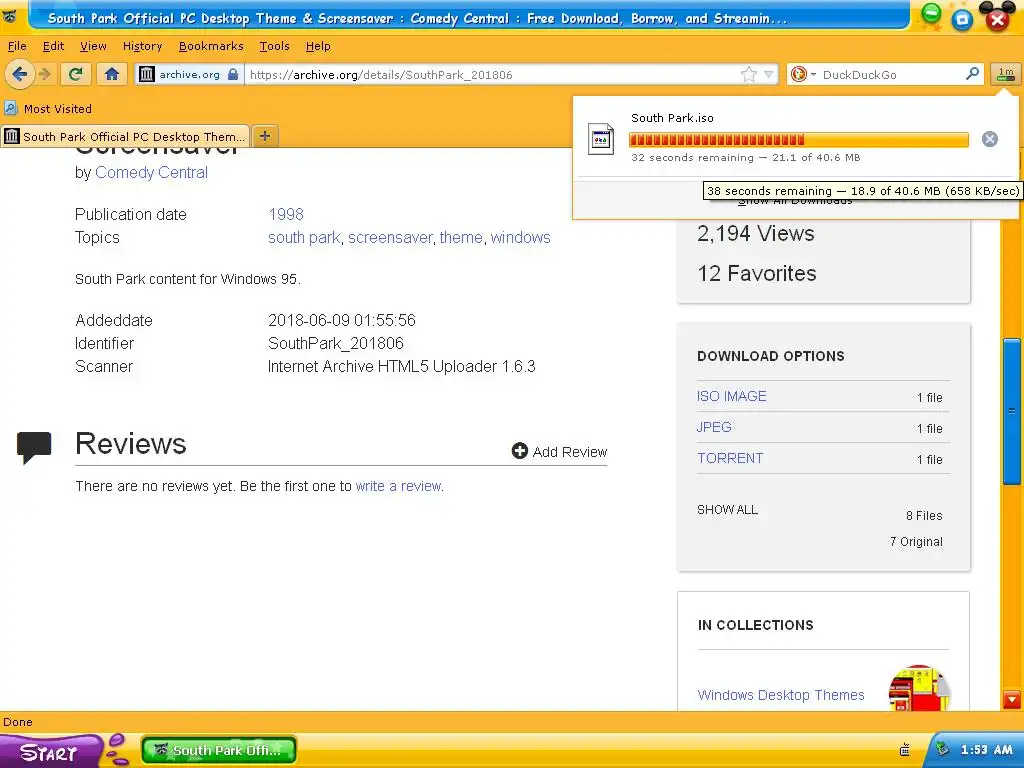Viewport: 1024px width, 768px height.
Task: Click the Done status bar text
Action: [18, 722]
